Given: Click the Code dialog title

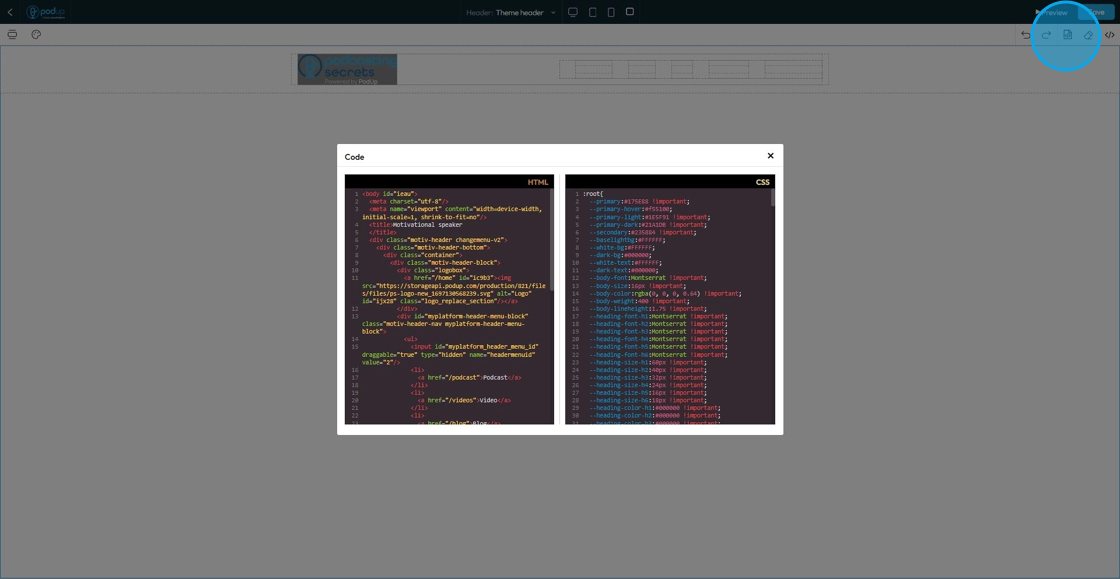Looking at the screenshot, I should (354, 156).
